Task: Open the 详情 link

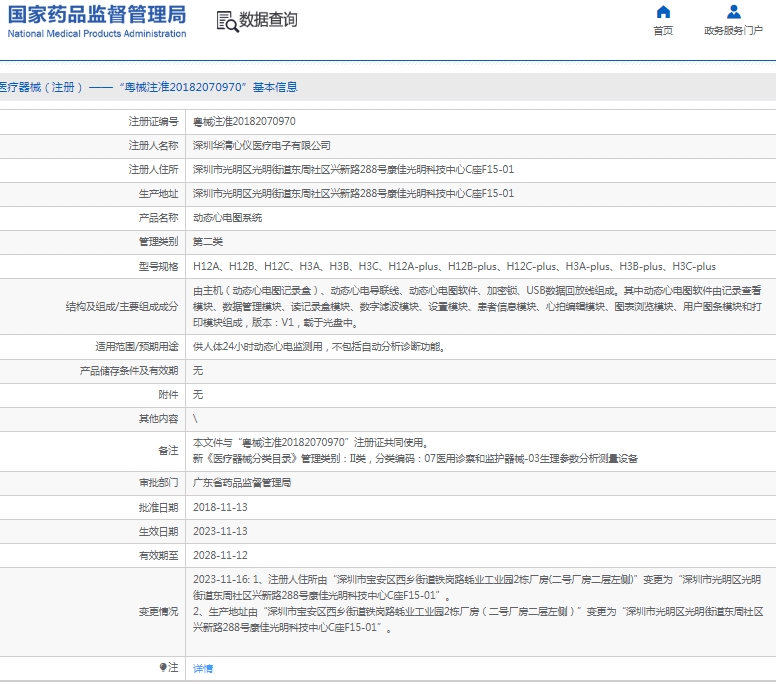Action: click(x=203, y=668)
